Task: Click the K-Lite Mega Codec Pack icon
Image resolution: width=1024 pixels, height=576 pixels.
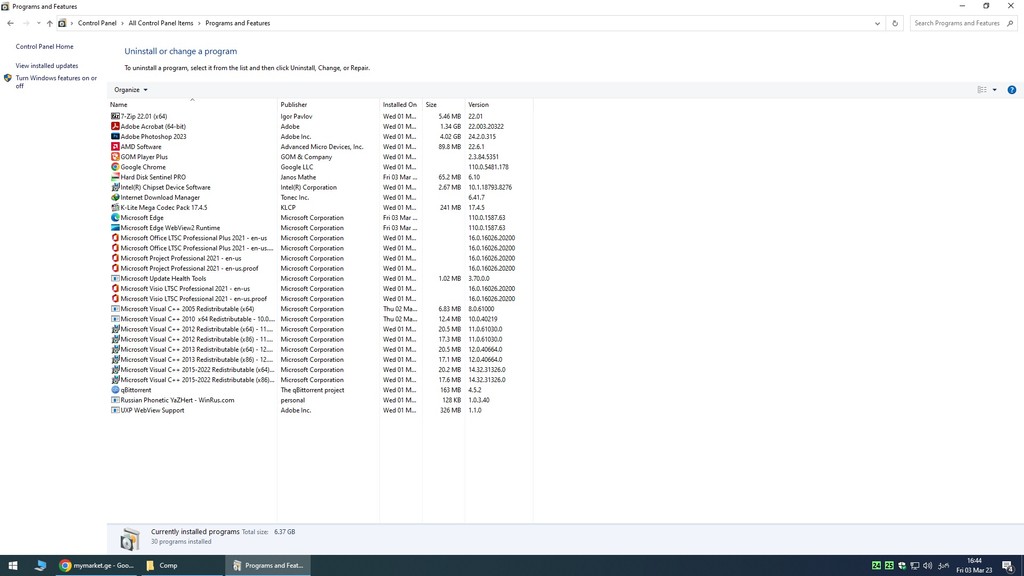Action: (115, 208)
